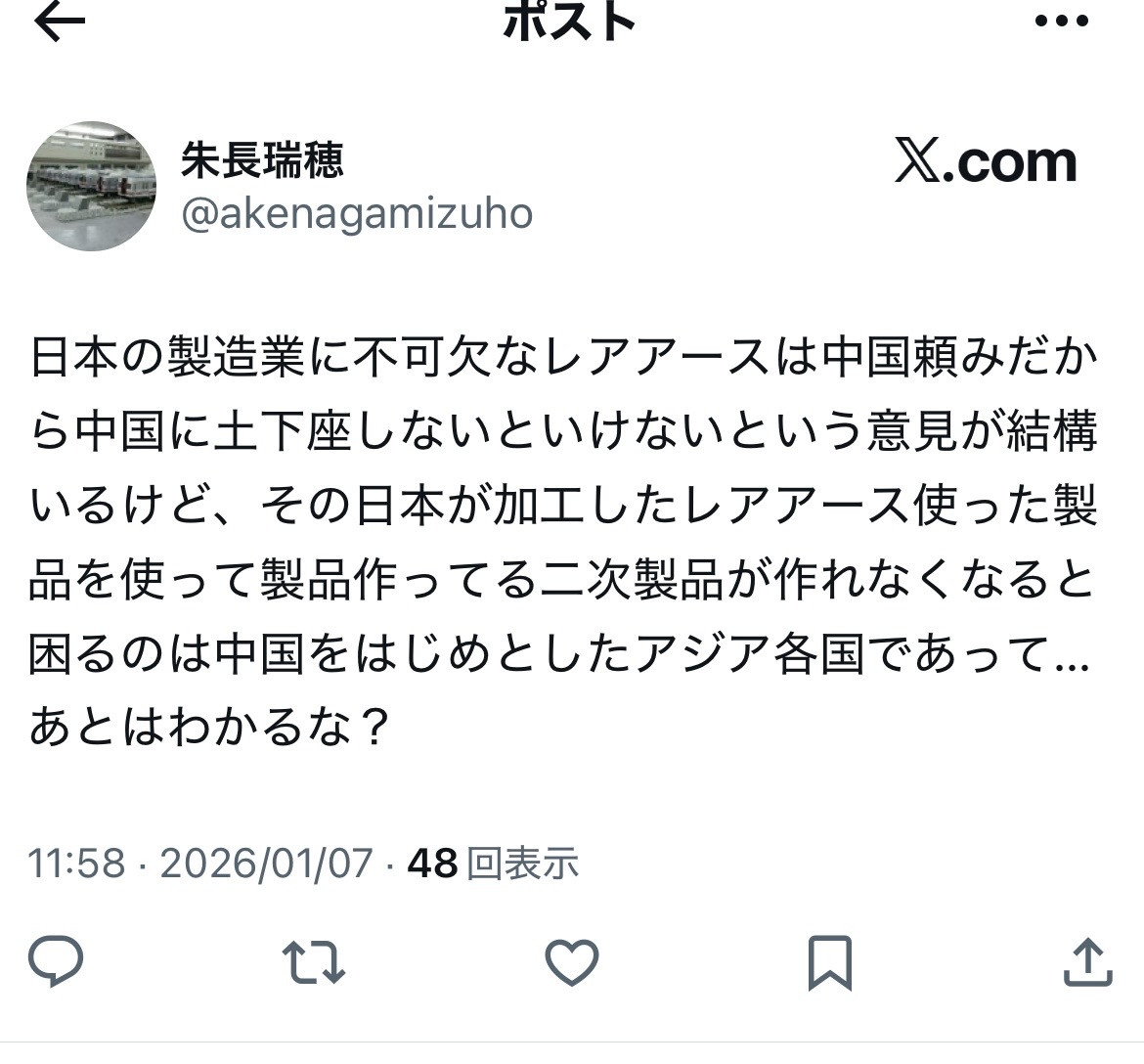
Task: Click tweet line starting 困るのは中国
Action: (560, 652)
